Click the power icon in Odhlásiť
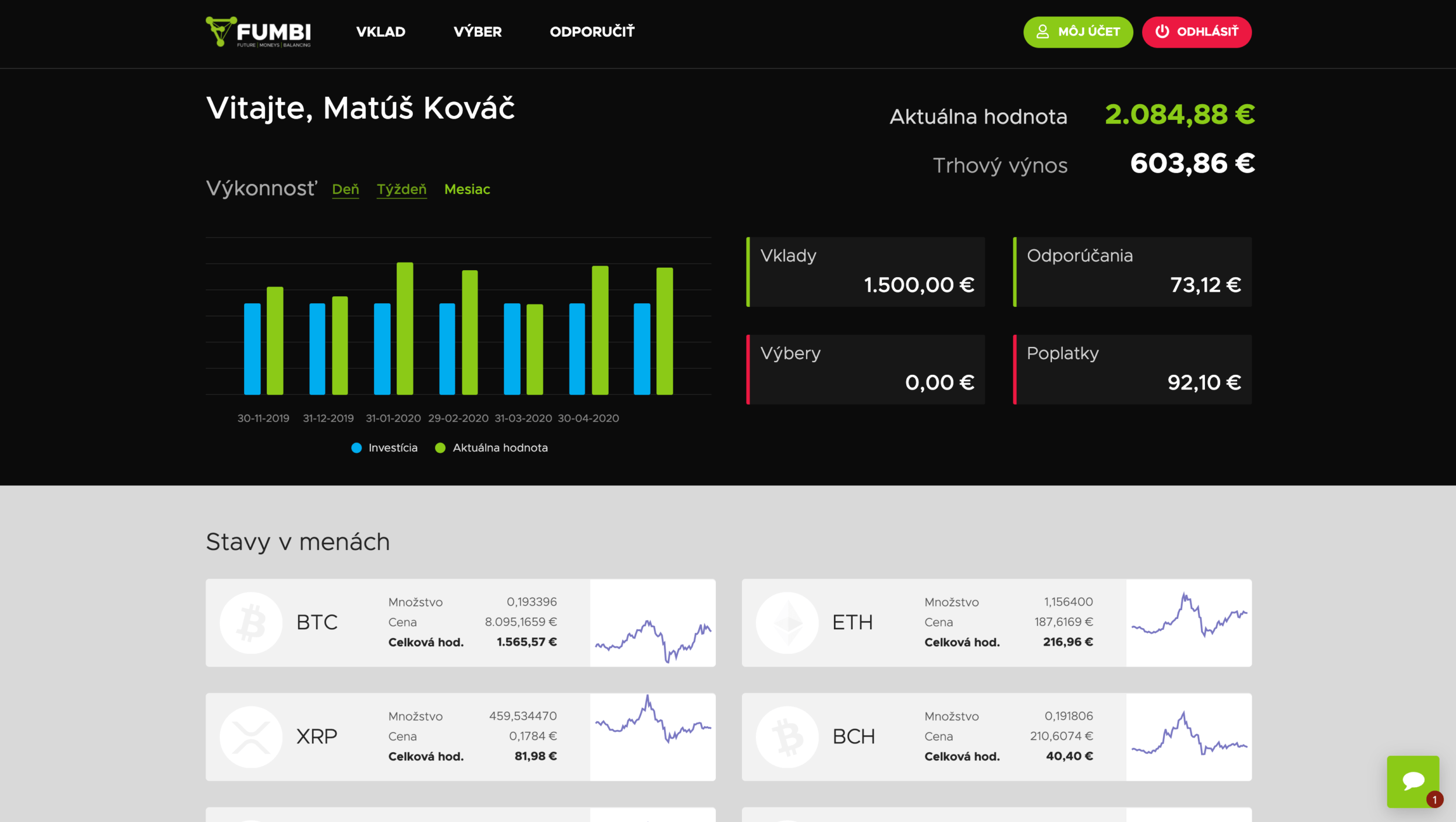The width and height of the screenshot is (1456, 822). [1162, 31]
